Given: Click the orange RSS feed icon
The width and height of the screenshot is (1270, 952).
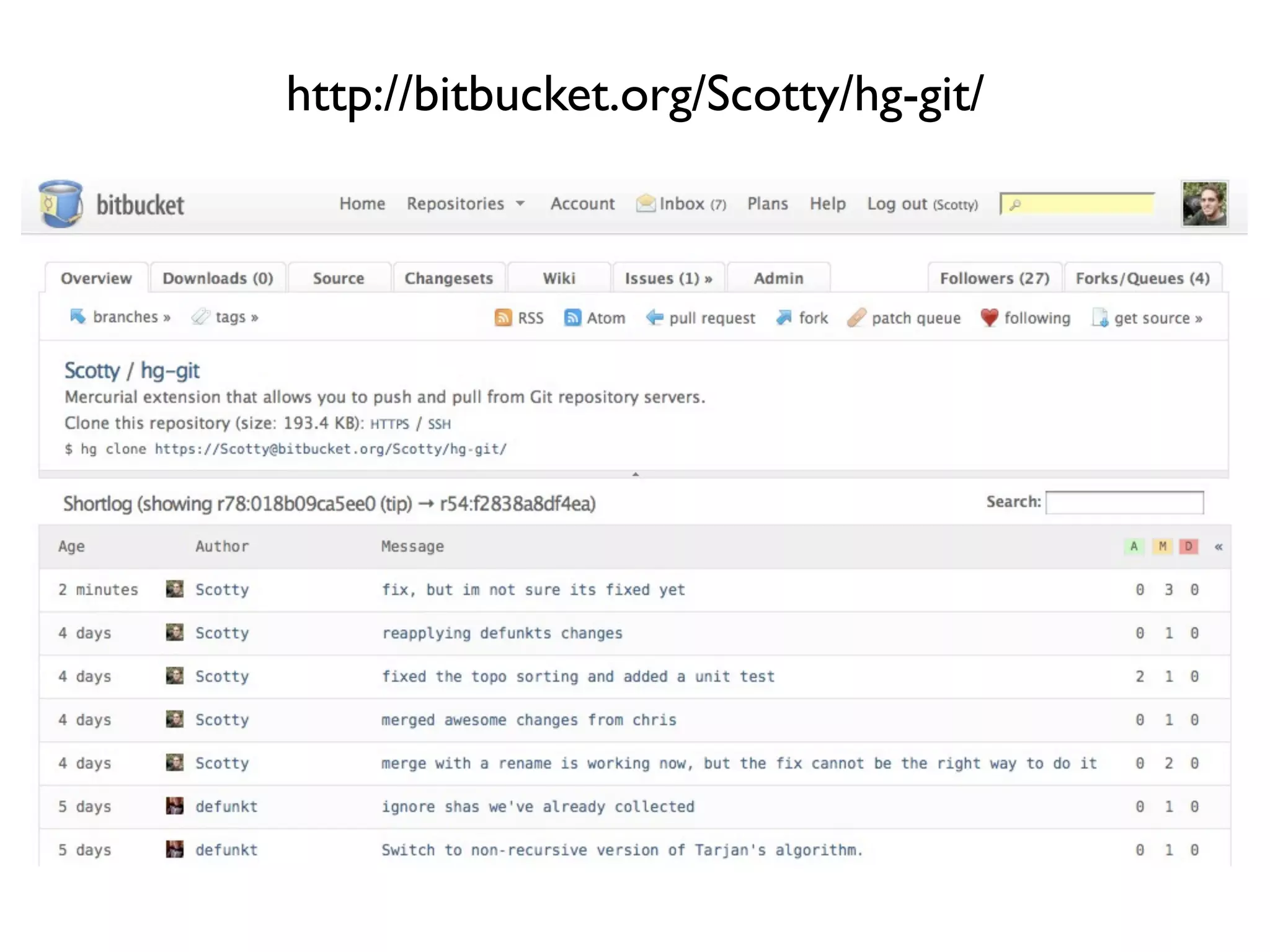Looking at the screenshot, I should click(x=503, y=318).
